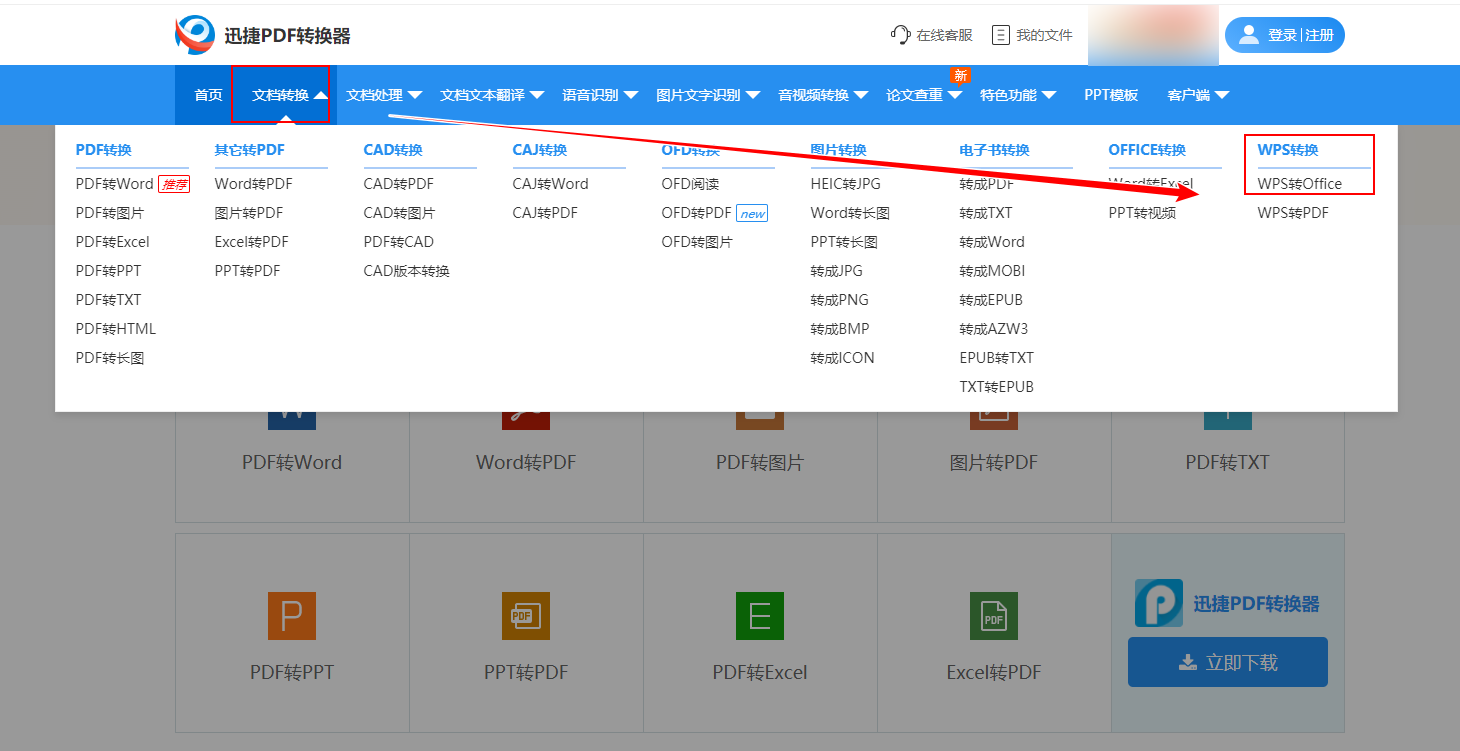Open the PPT转PDF card icon
Screen dimensions: 1460x751
tap(526, 616)
